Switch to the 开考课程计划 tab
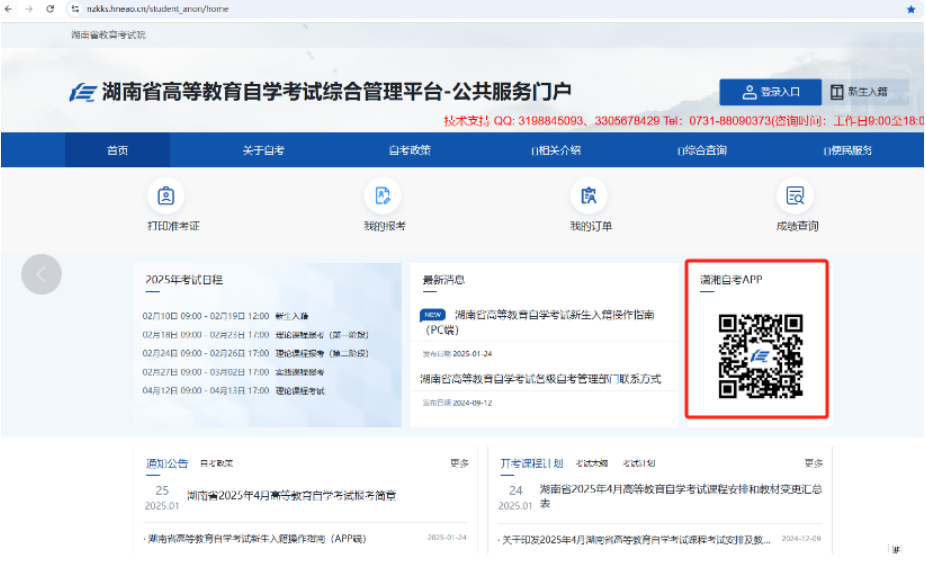This screenshot has width=926, height=568. tap(531, 464)
